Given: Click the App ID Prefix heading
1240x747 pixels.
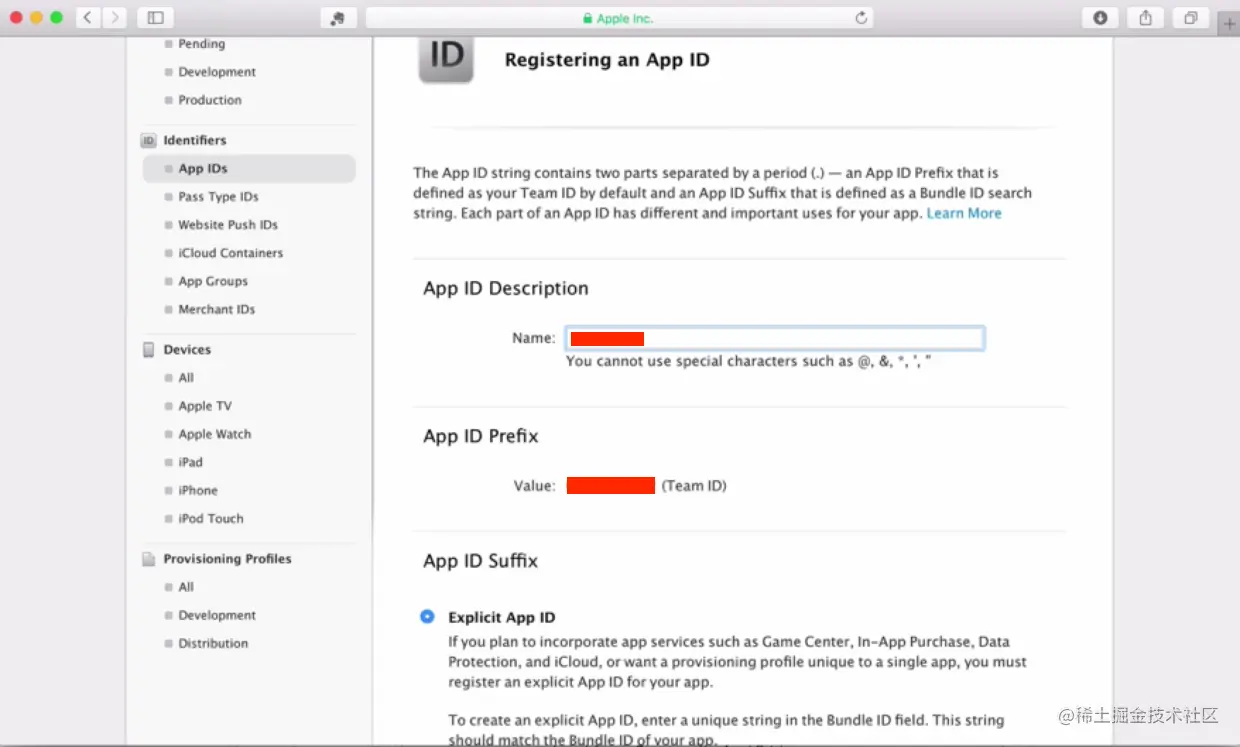Looking at the screenshot, I should pos(481,436).
